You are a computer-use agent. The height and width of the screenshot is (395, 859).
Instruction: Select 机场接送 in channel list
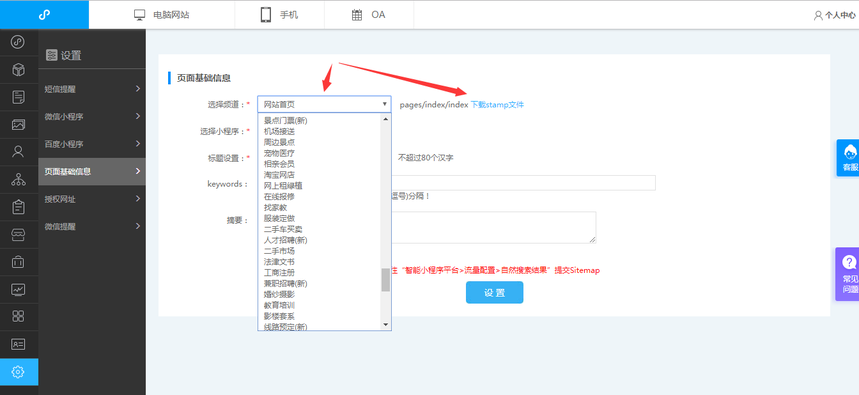tap(279, 131)
